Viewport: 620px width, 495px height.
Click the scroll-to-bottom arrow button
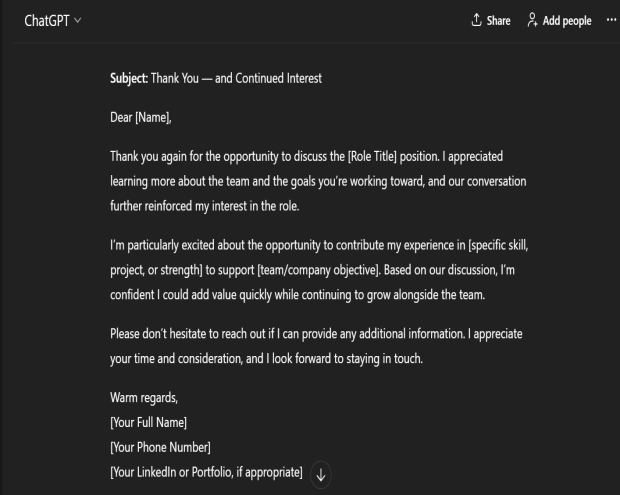point(320,474)
